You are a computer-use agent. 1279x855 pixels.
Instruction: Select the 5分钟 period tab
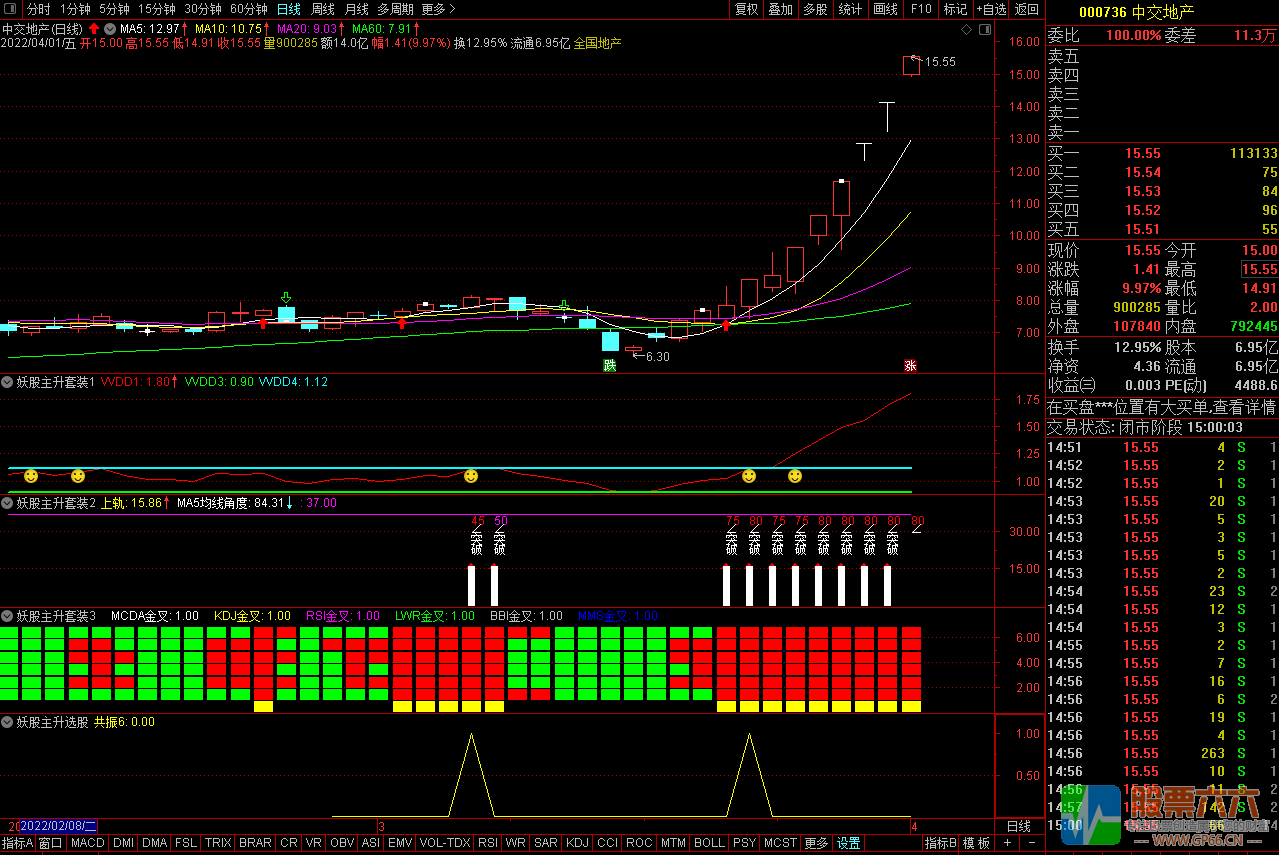pos(114,9)
